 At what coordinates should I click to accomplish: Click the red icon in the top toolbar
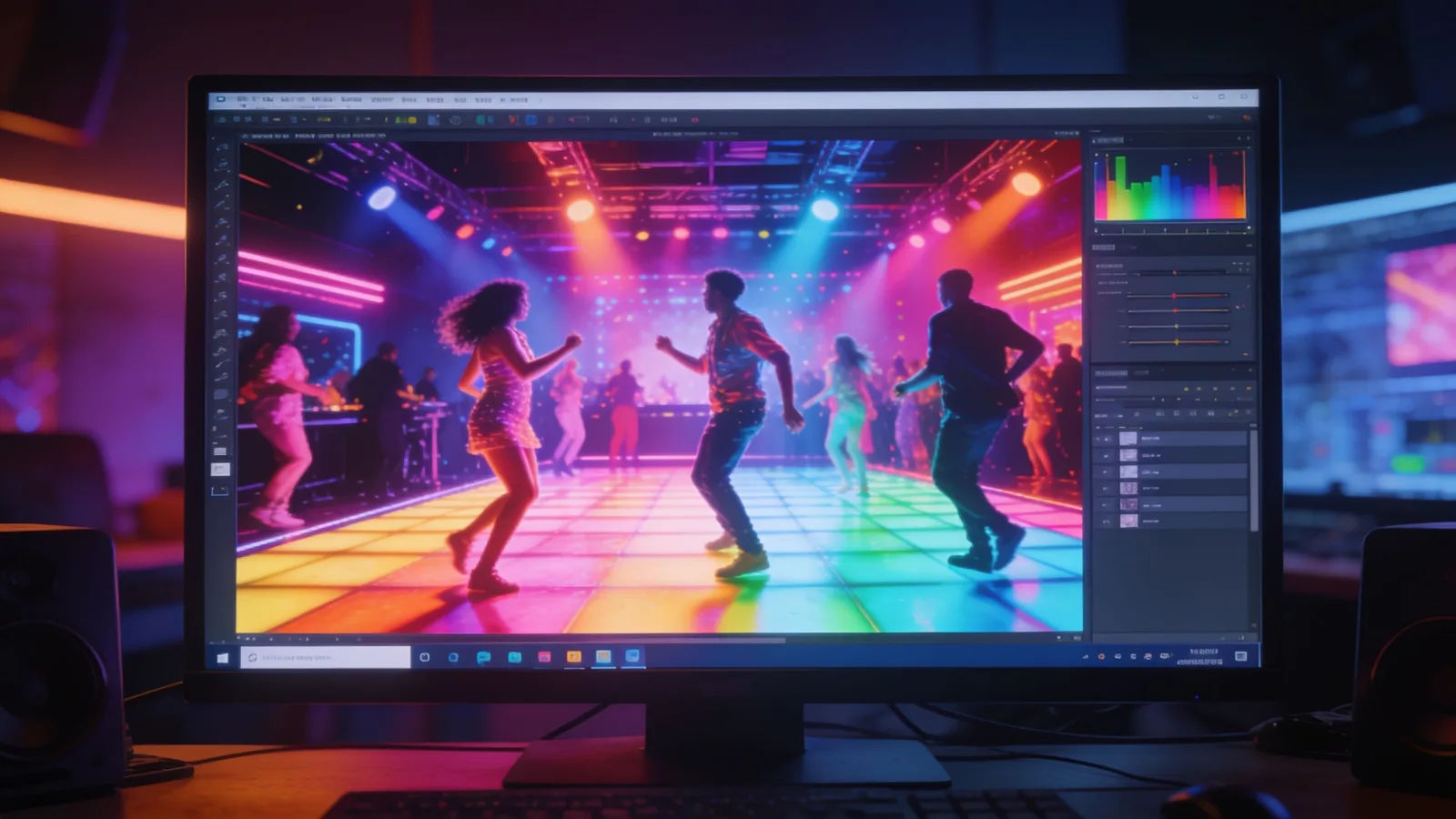click(512, 119)
